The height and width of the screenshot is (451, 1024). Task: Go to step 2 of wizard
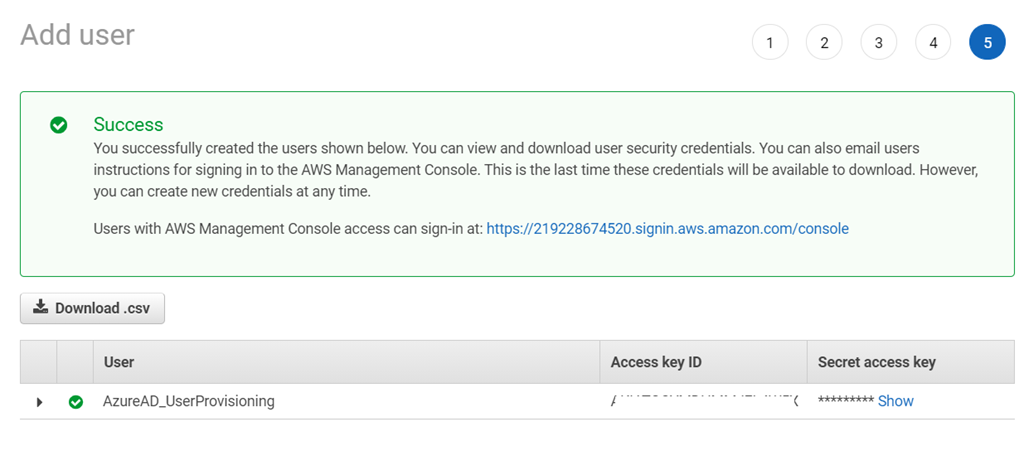click(x=824, y=42)
